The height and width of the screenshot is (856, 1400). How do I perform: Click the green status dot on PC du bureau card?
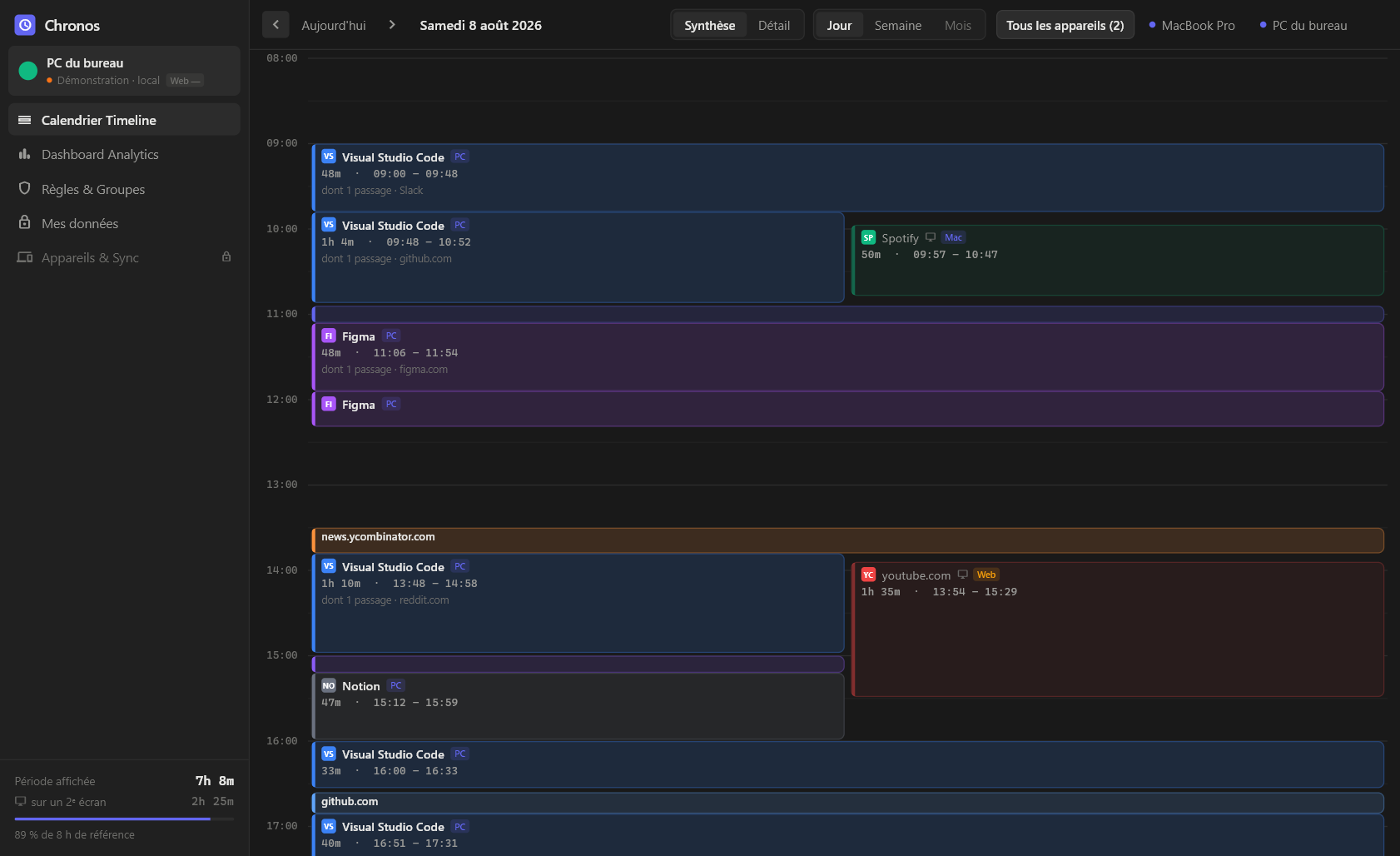[28, 71]
